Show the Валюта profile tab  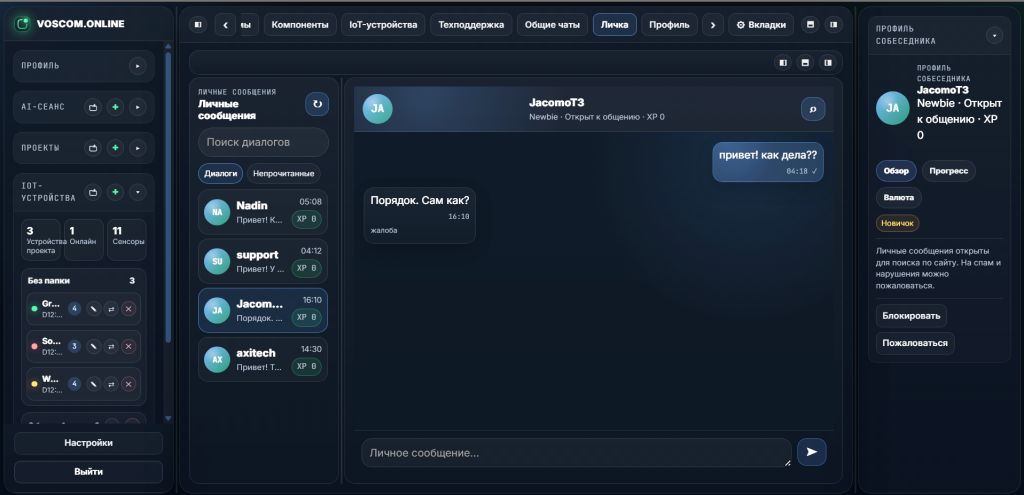tap(899, 197)
